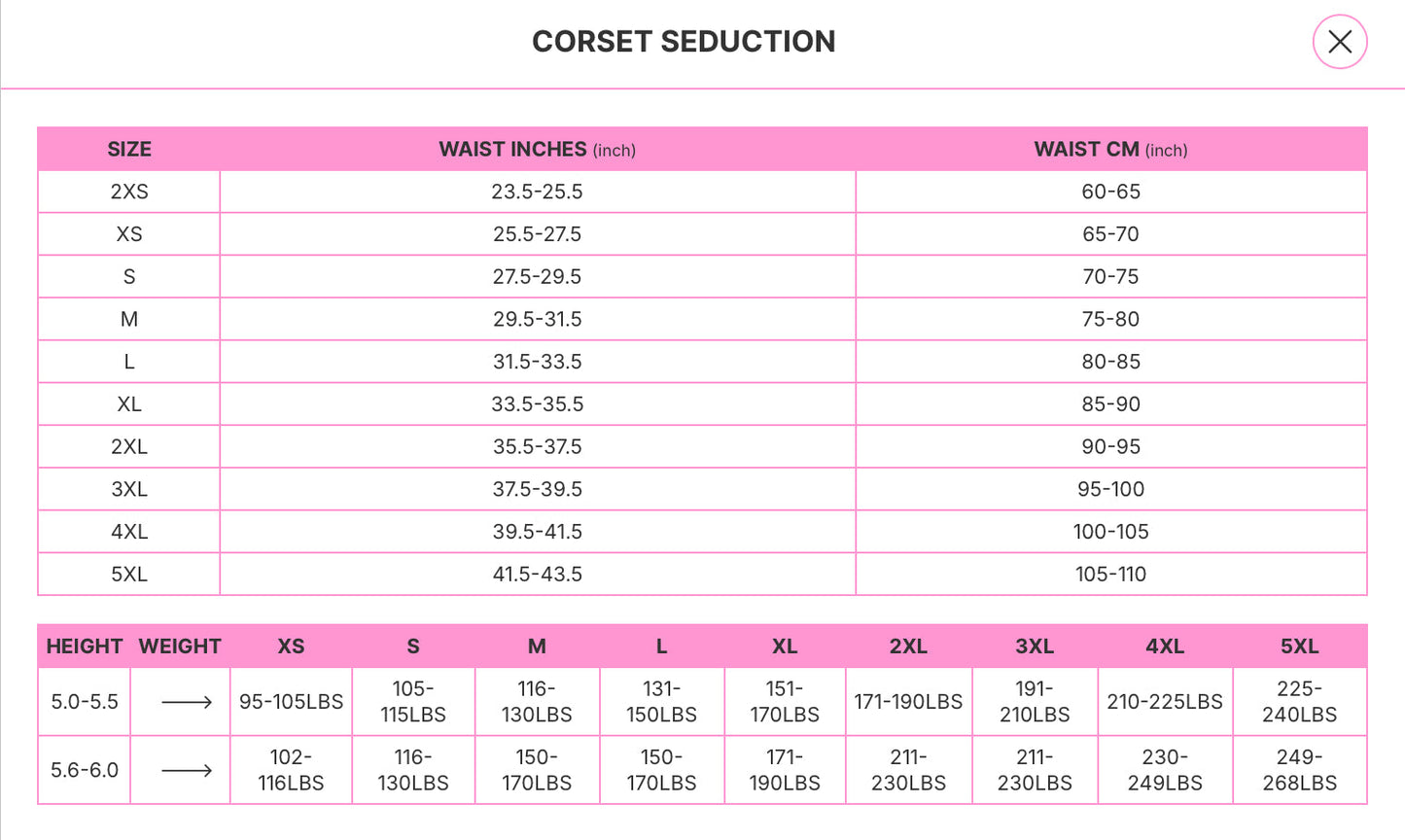
Task: Click the HEIGHT column header
Action: pyautogui.click(x=84, y=646)
